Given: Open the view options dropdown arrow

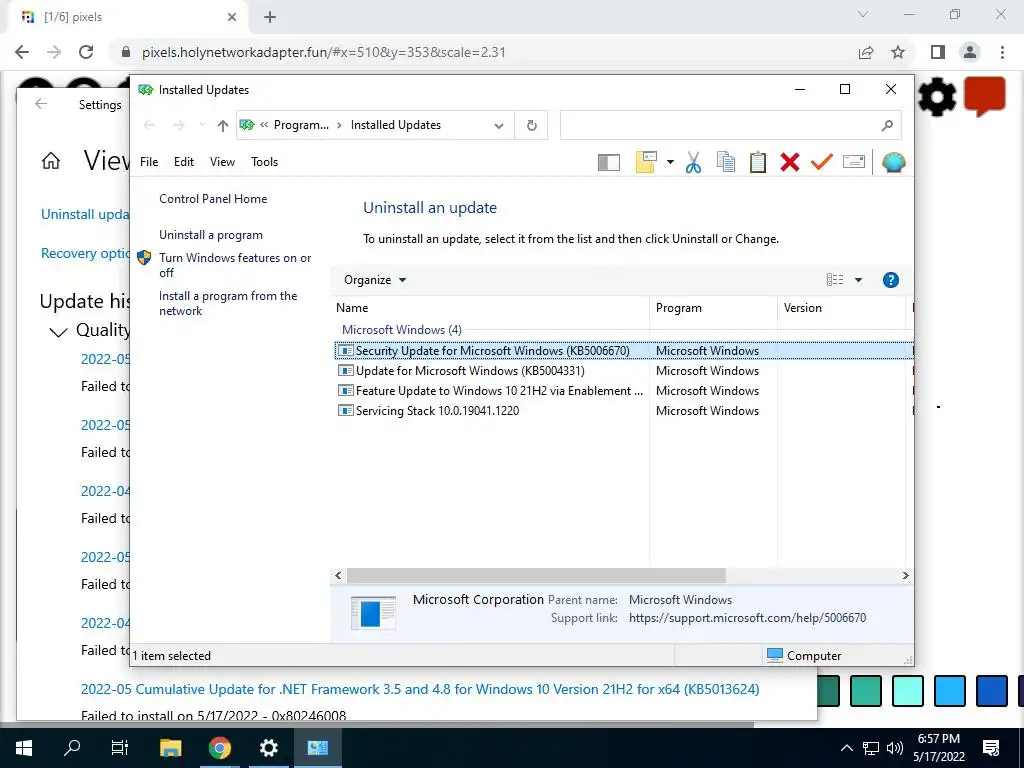Looking at the screenshot, I should pyautogui.click(x=859, y=280).
